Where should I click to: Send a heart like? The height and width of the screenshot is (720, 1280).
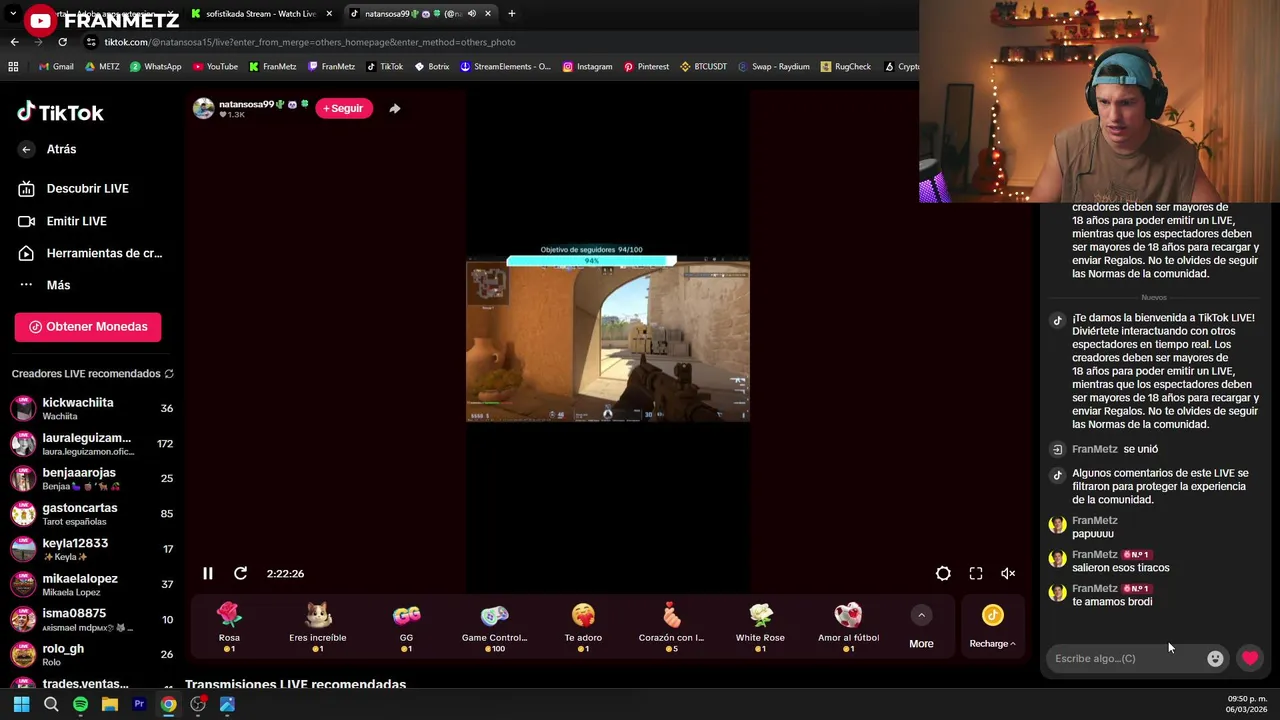(1249, 658)
